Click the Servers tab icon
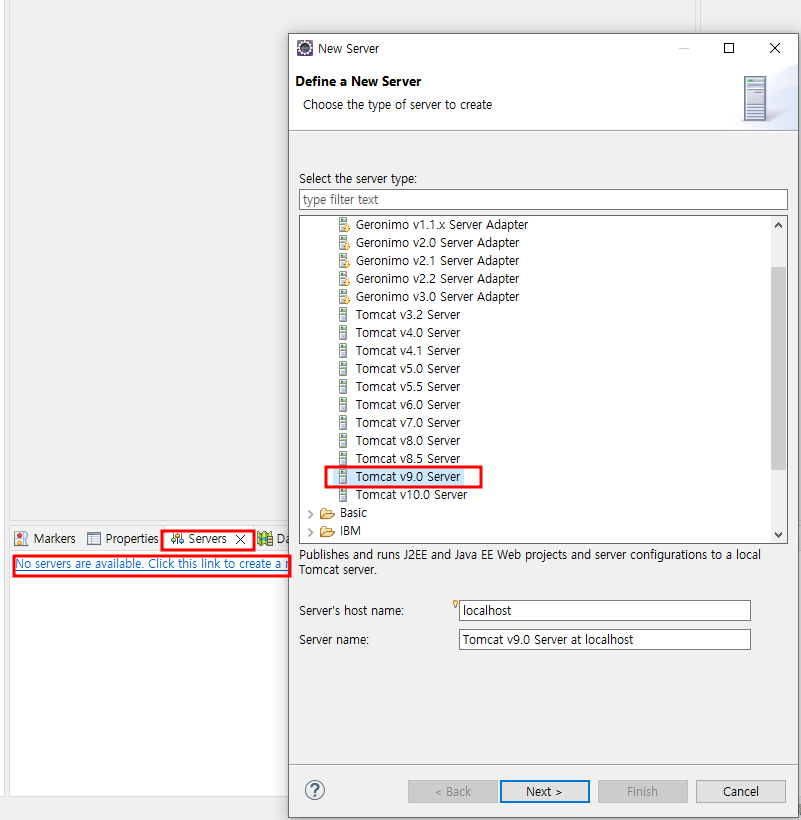 coord(177,539)
